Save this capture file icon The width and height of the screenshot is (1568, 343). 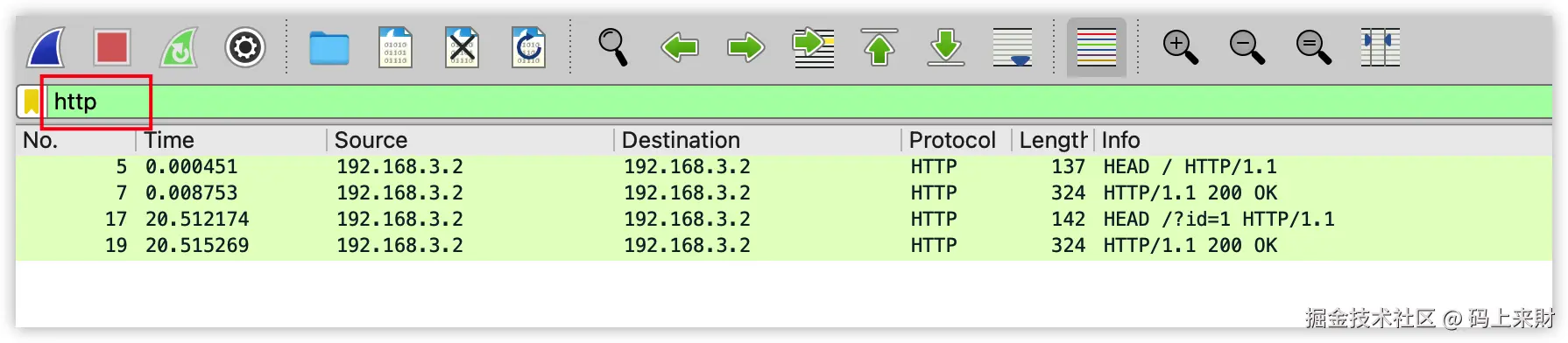396,46
